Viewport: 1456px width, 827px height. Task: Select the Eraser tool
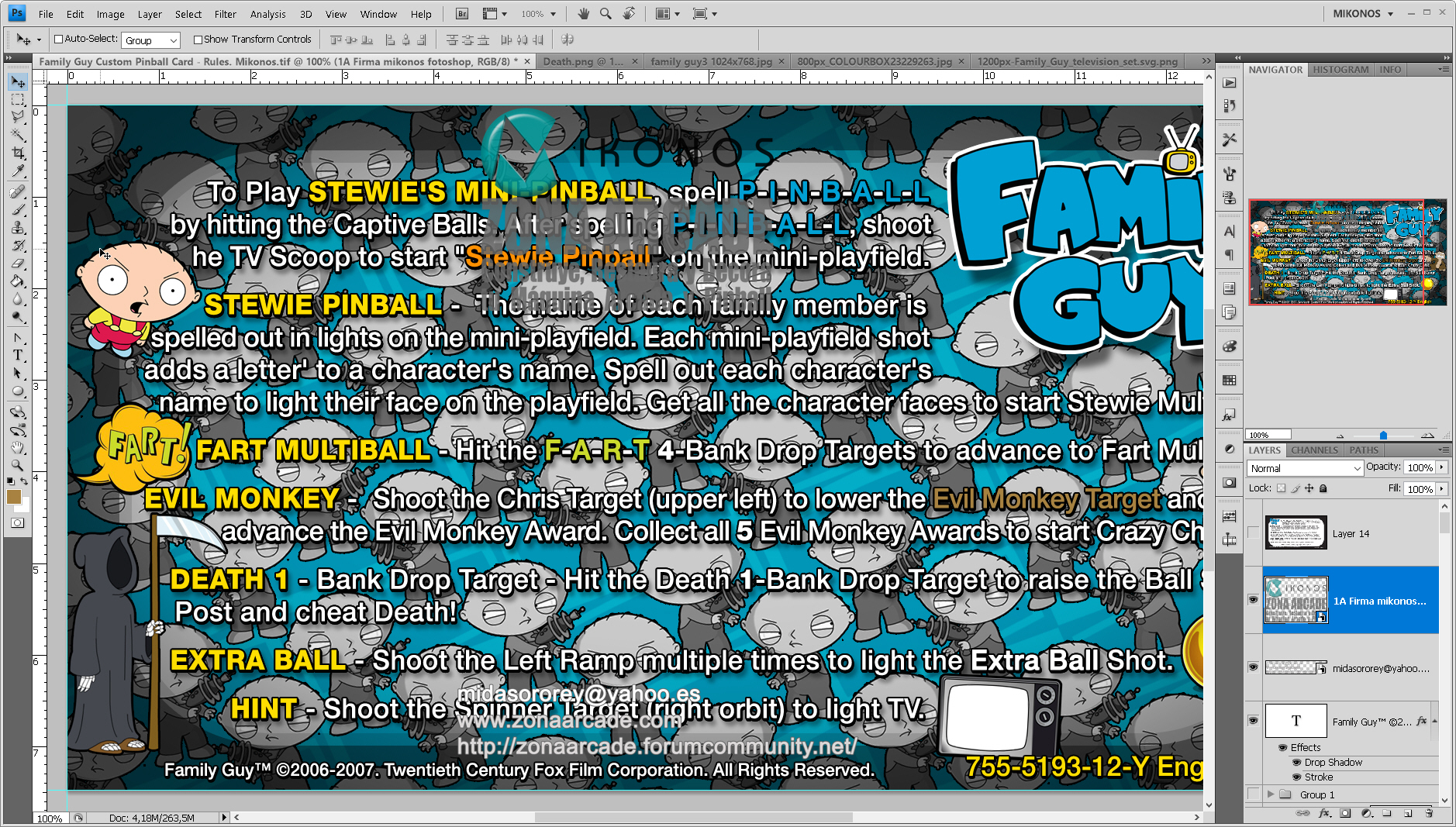[x=18, y=263]
